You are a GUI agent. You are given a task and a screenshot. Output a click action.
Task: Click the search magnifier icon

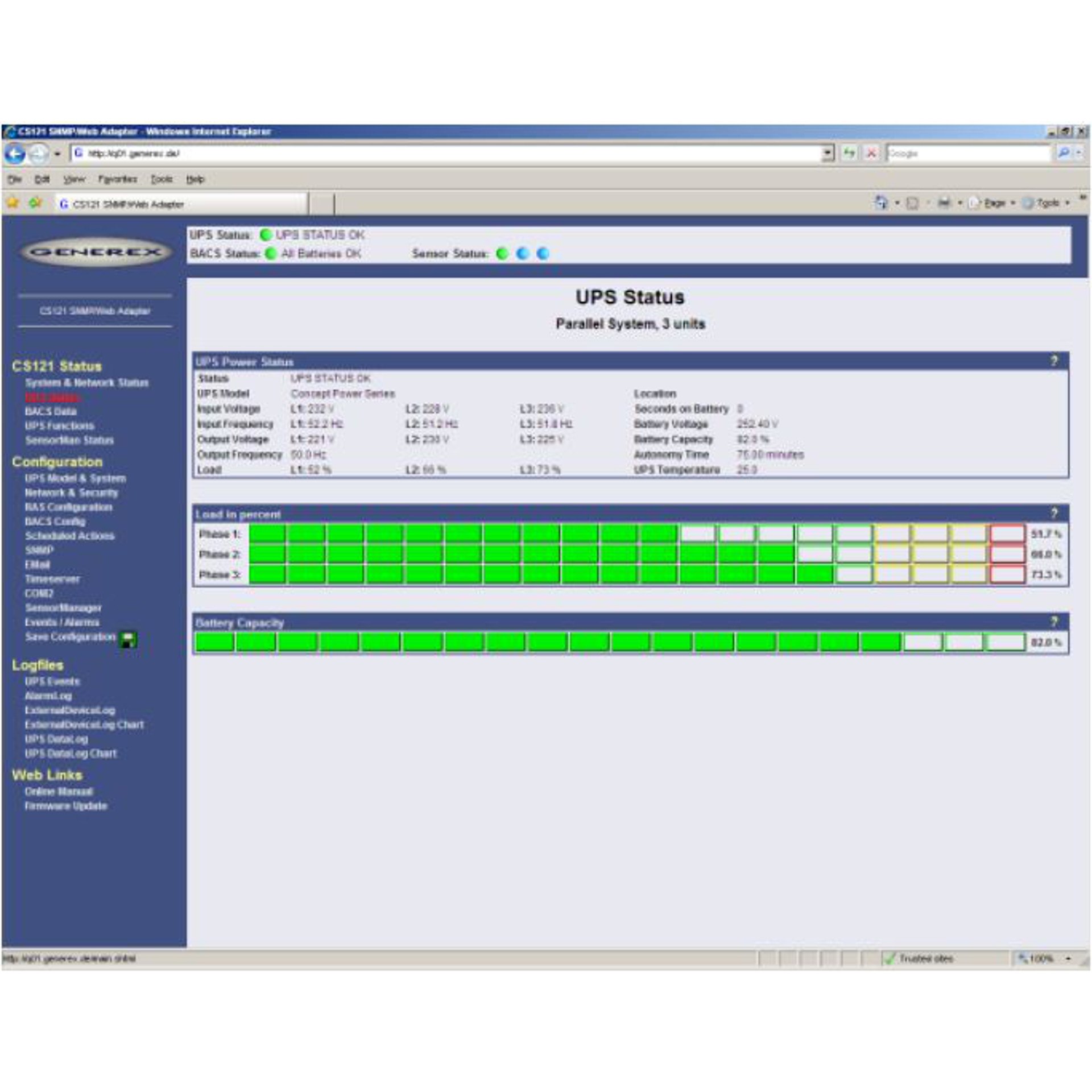tap(1062, 153)
